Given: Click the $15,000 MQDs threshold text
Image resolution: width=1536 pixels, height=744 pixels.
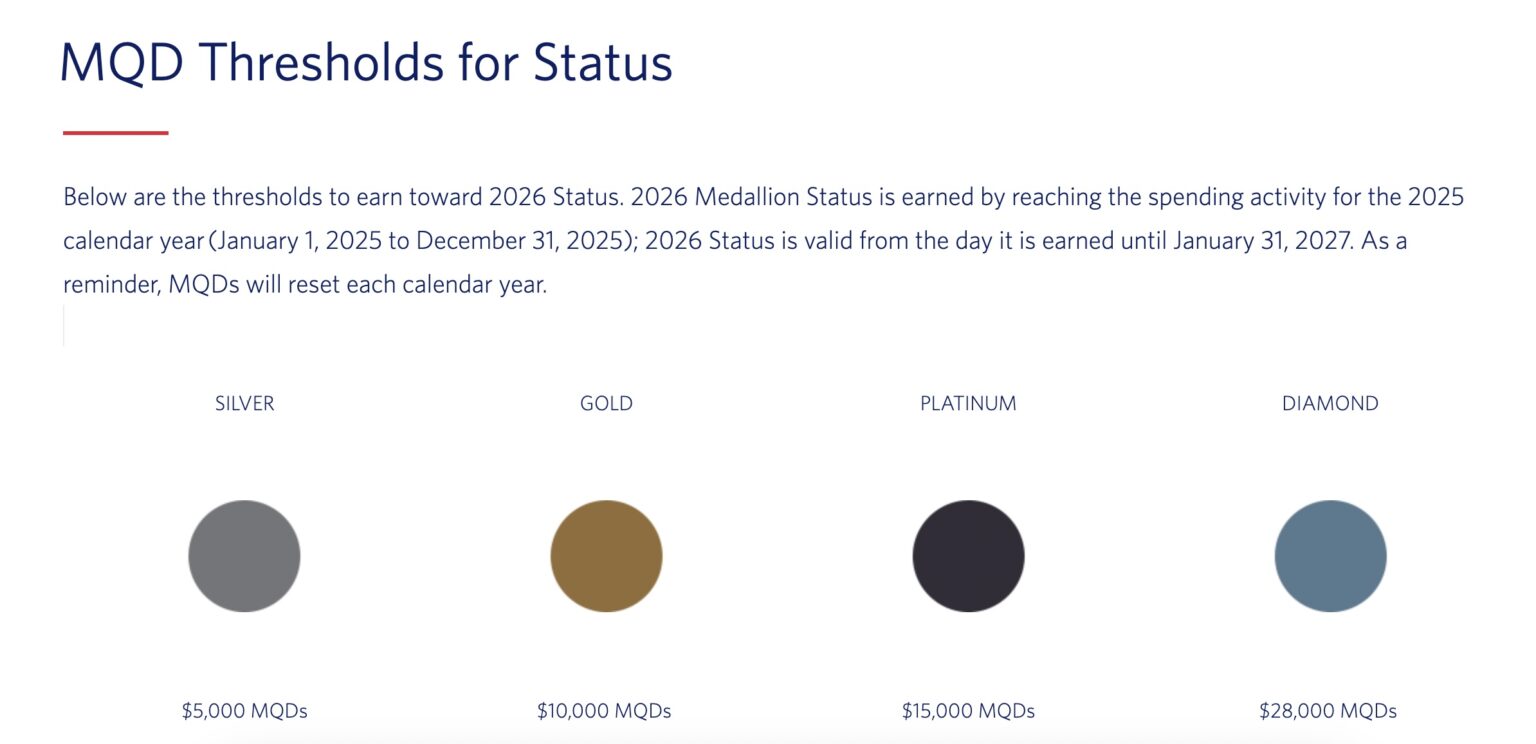Looking at the screenshot, I should pos(968,712).
